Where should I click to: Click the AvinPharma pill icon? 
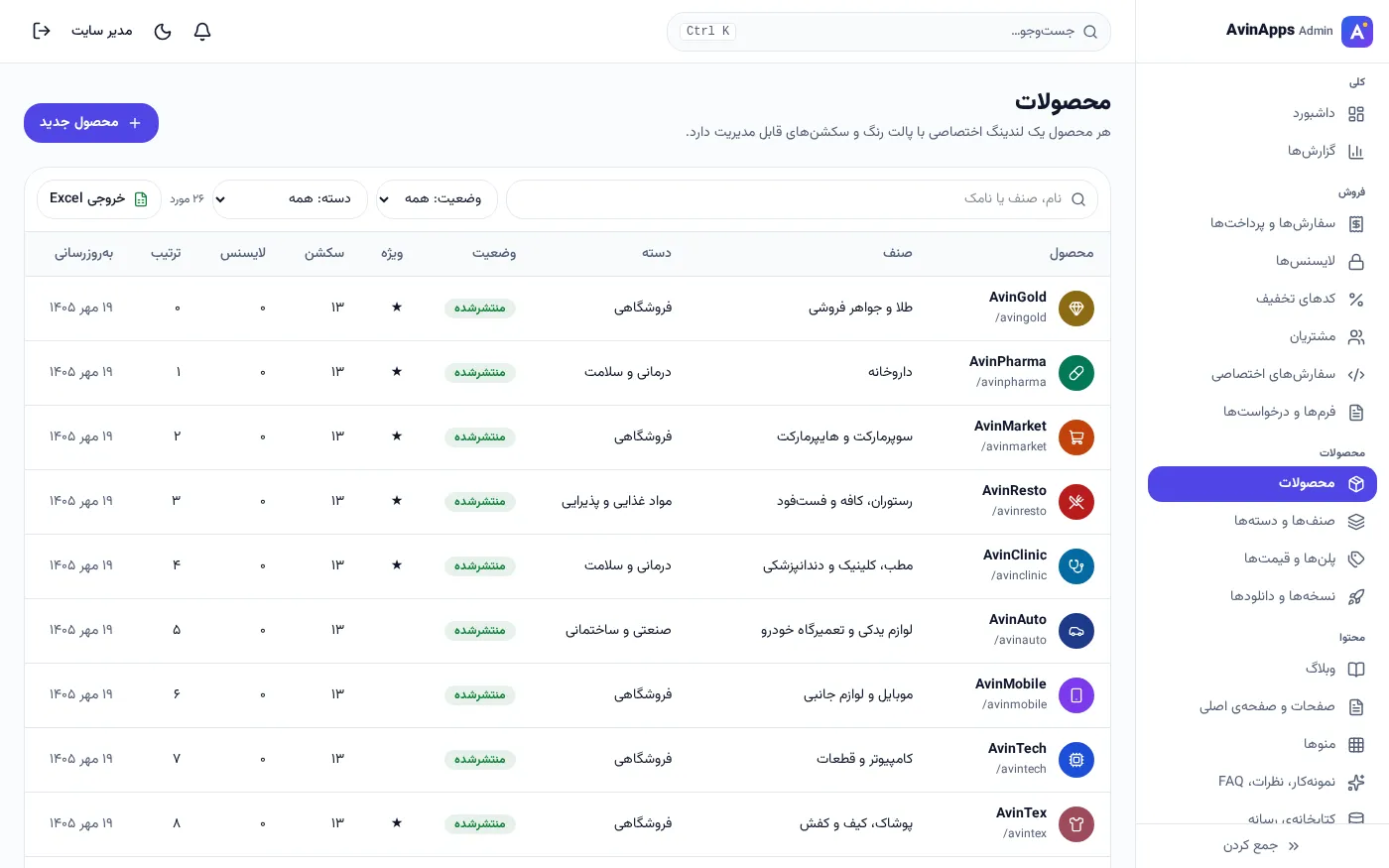tap(1076, 373)
